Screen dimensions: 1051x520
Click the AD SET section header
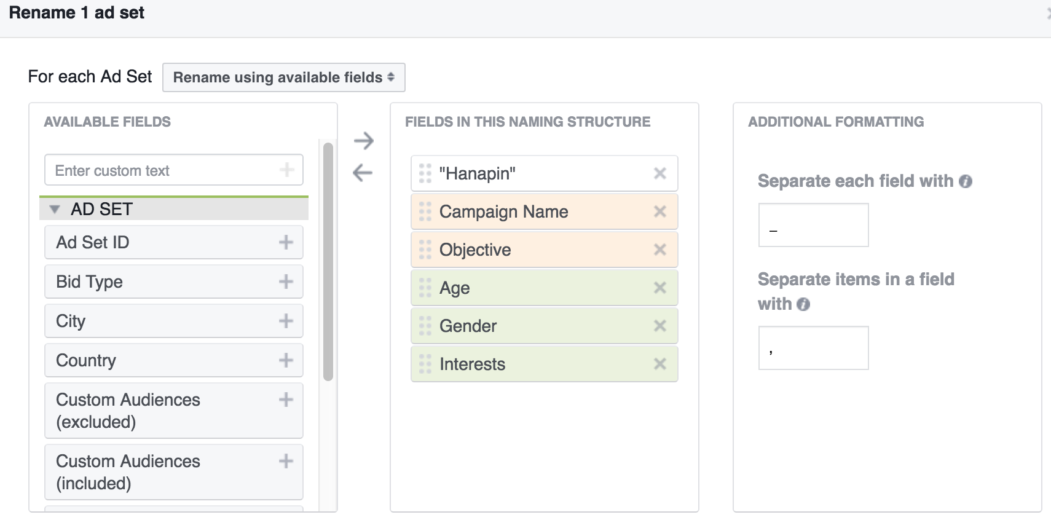click(x=174, y=209)
